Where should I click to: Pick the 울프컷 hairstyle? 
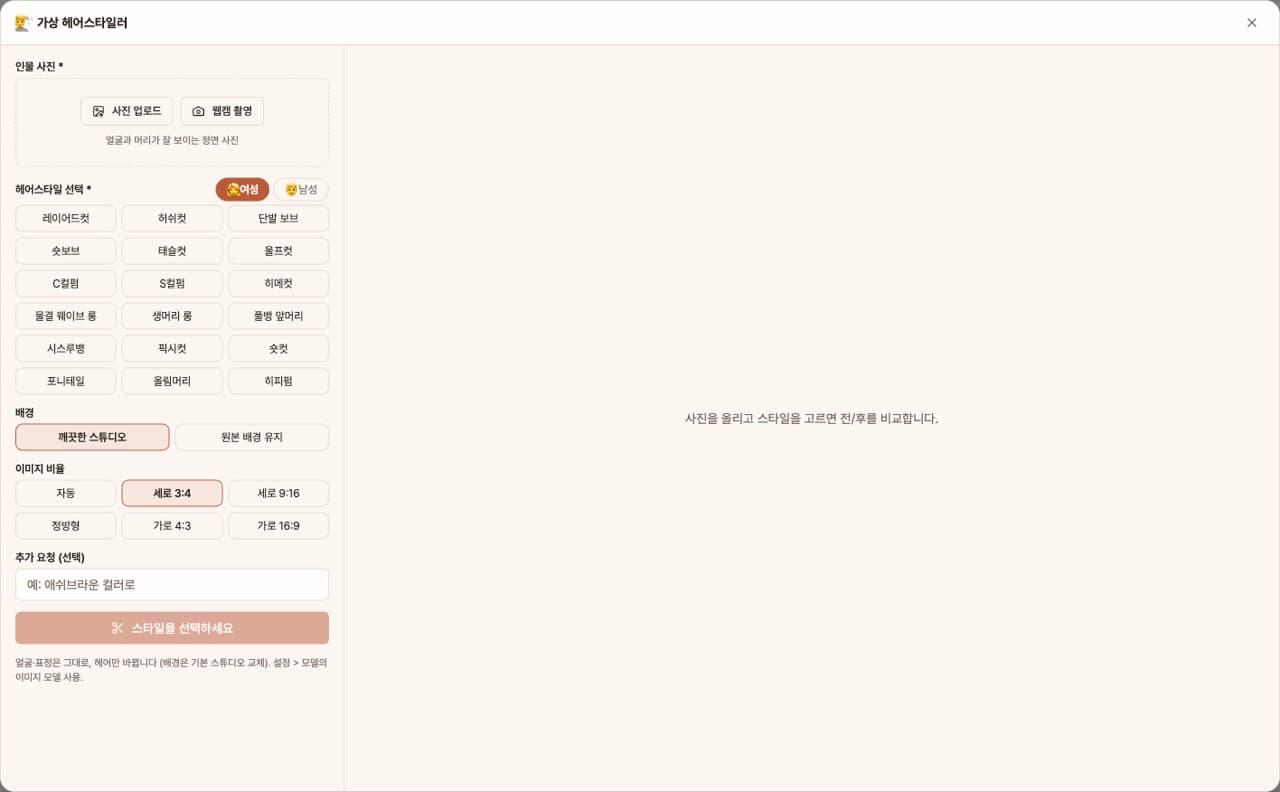click(278, 251)
